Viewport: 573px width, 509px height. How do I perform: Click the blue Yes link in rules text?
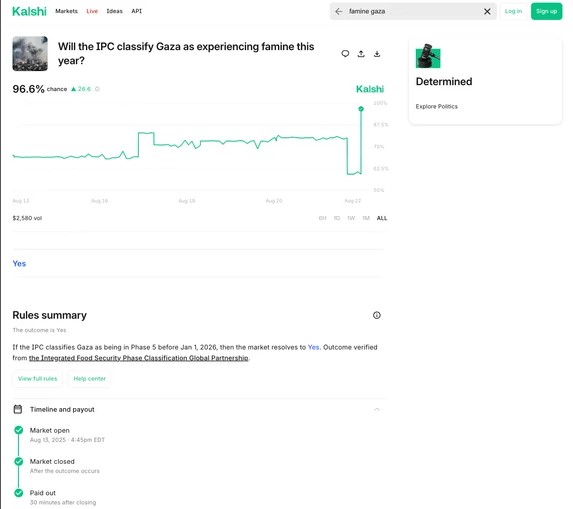pos(314,347)
